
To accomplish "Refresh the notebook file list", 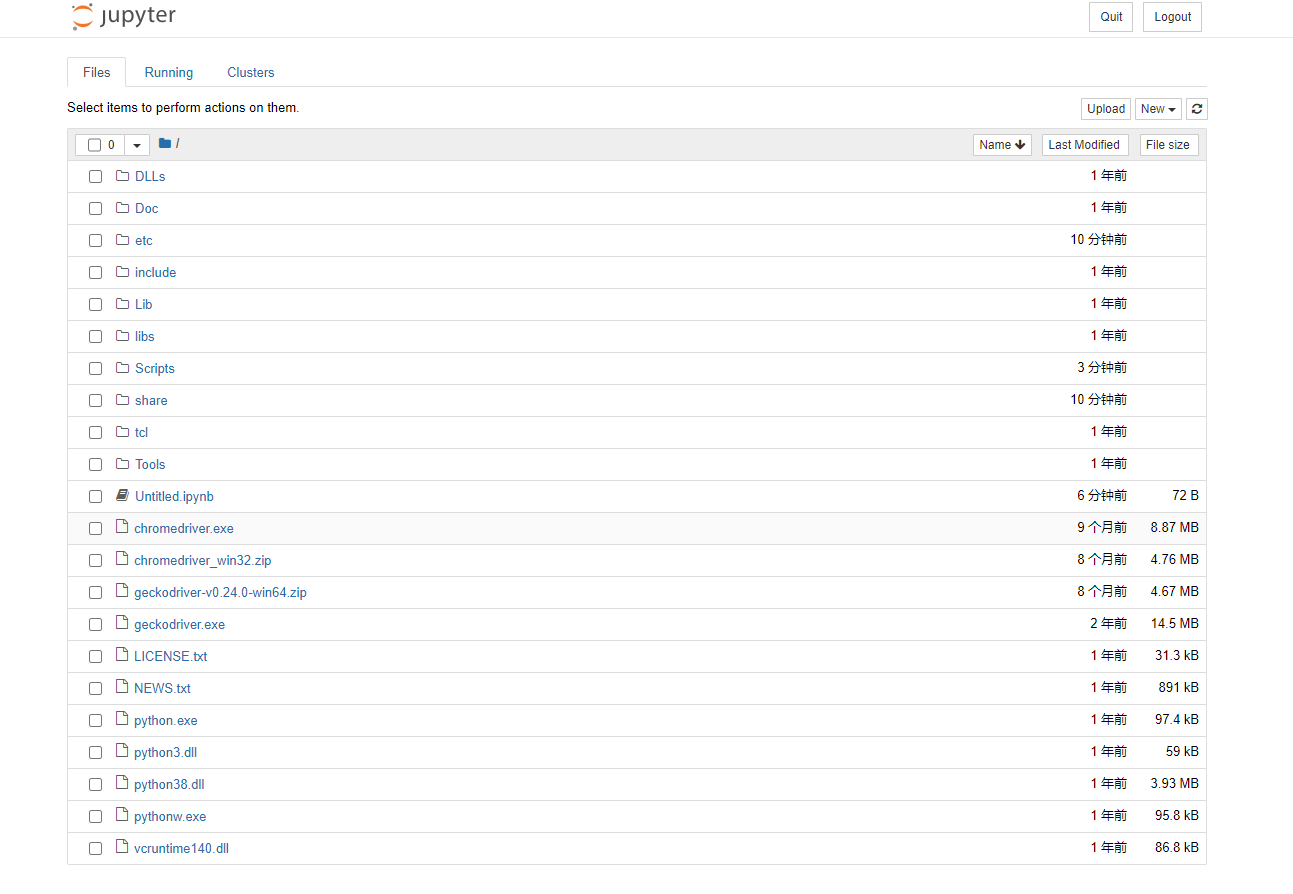I will [1197, 109].
